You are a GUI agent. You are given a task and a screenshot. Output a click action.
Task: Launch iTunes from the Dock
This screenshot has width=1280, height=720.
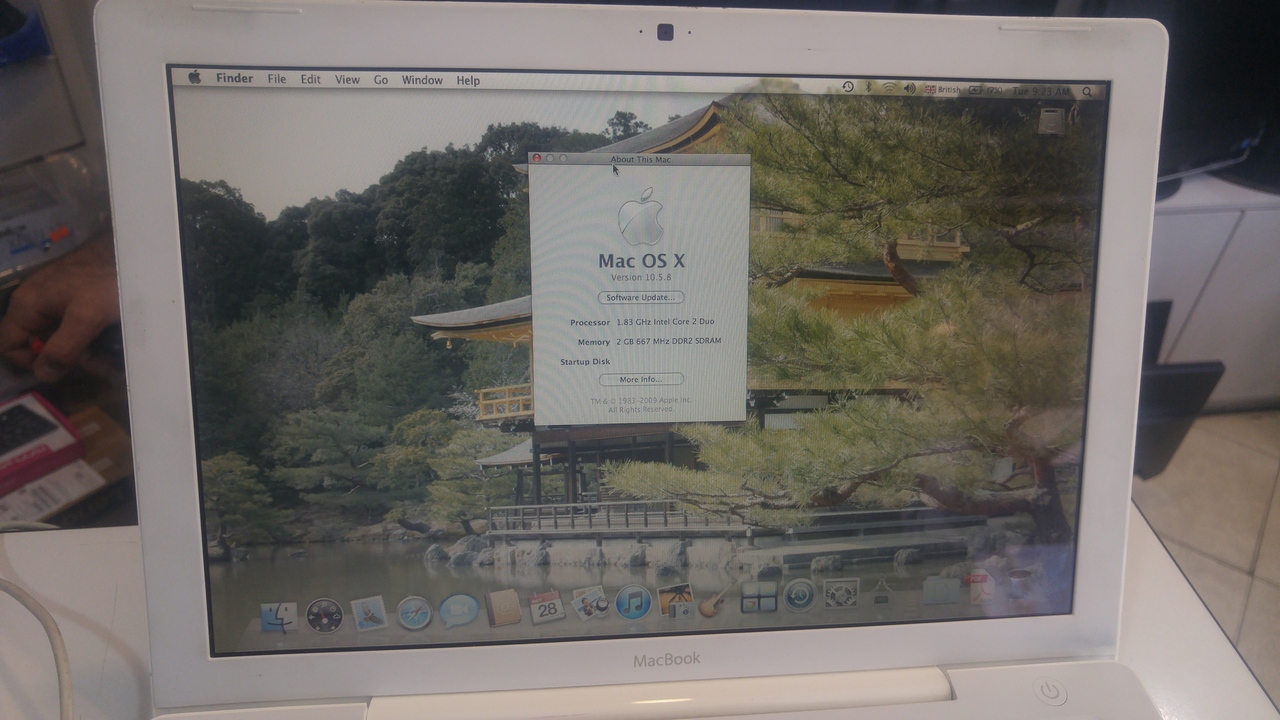coord(633,602)
